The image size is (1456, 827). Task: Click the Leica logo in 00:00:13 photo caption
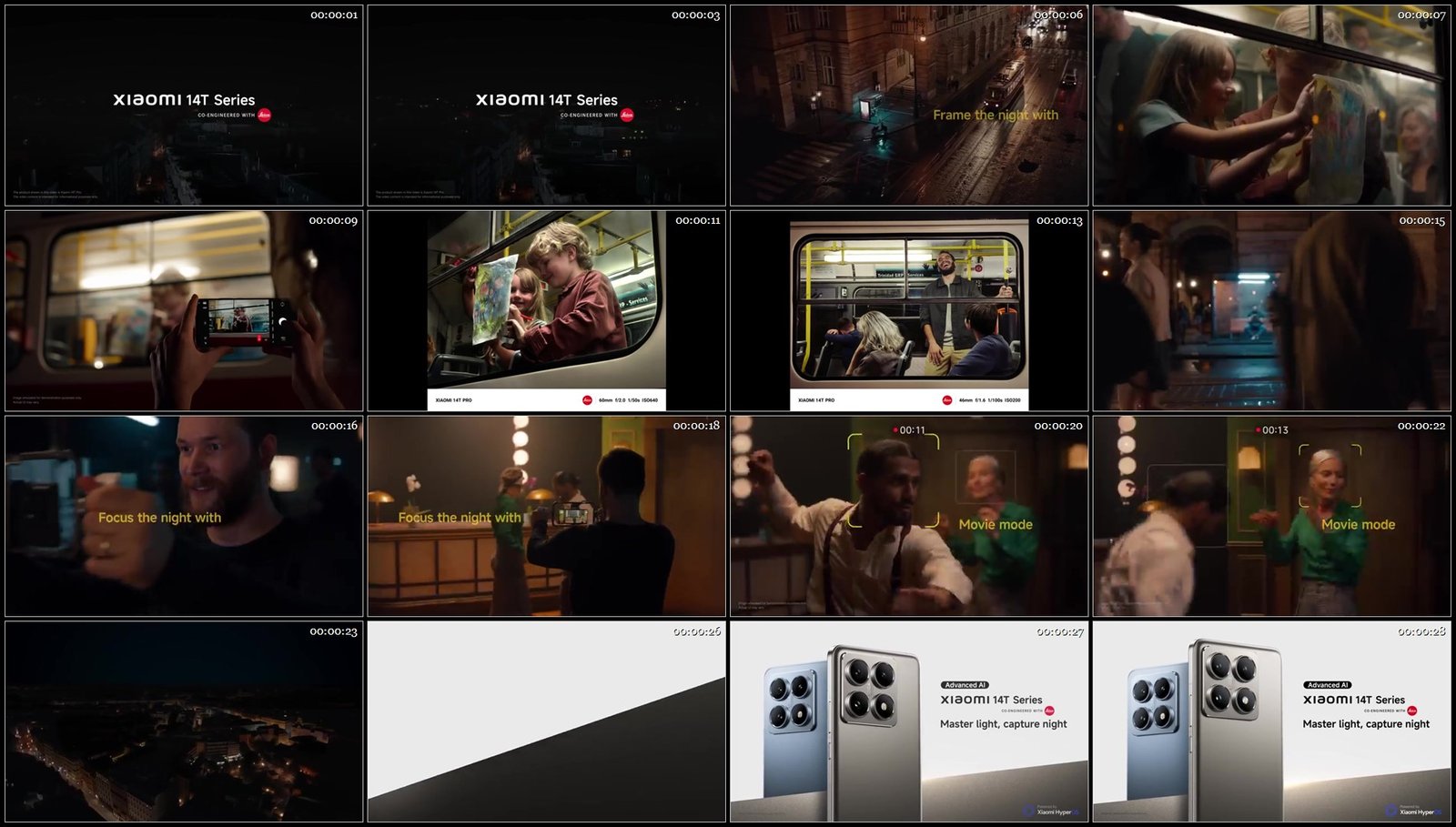pyautogui.click(x=947, y=400)
